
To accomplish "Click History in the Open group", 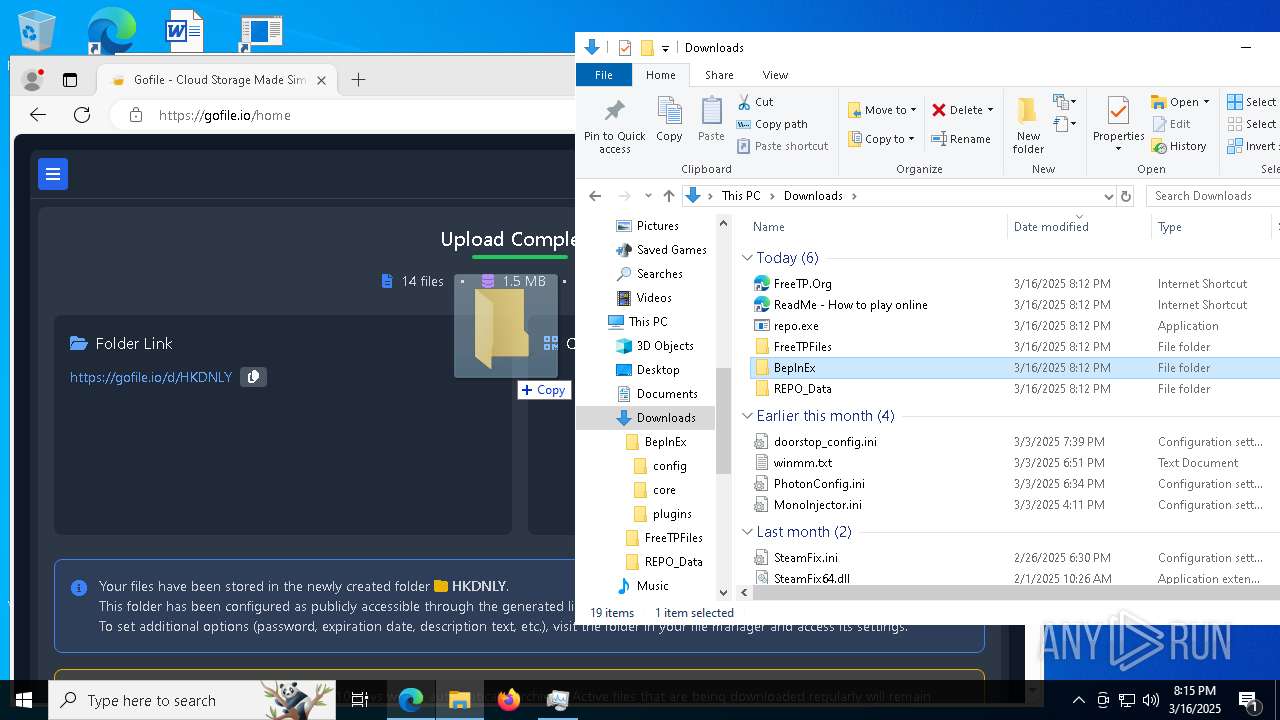I will (1179, 146).
